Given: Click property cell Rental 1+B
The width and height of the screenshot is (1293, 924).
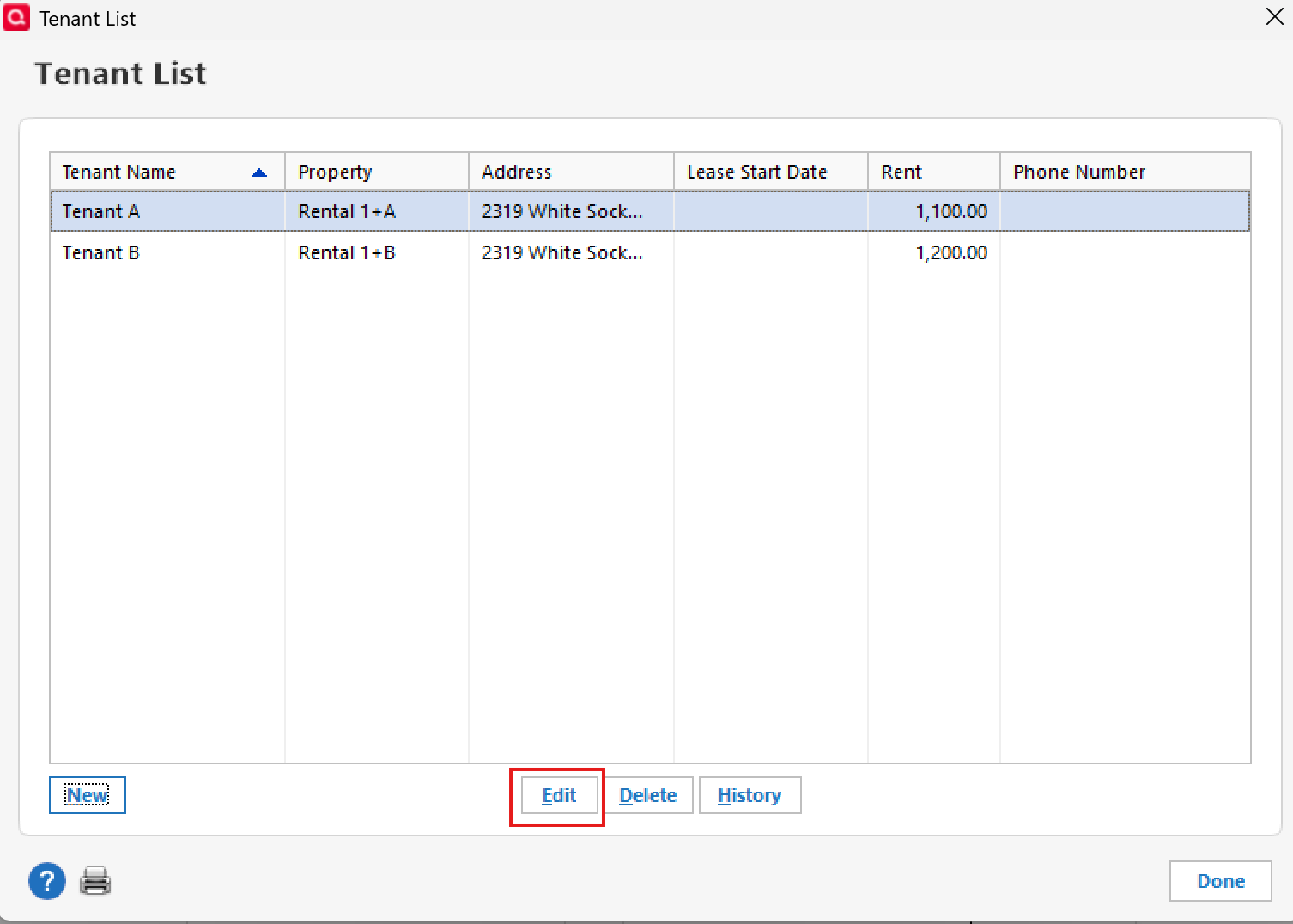Looking at the screenshot, I should click(x=377, y=252).
